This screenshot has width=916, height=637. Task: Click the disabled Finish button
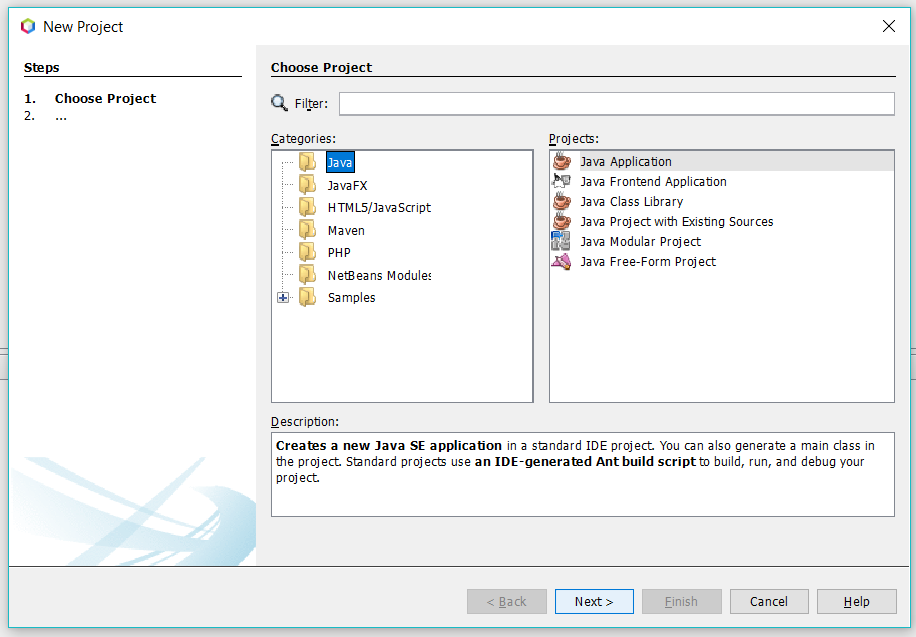coord(681,601)
